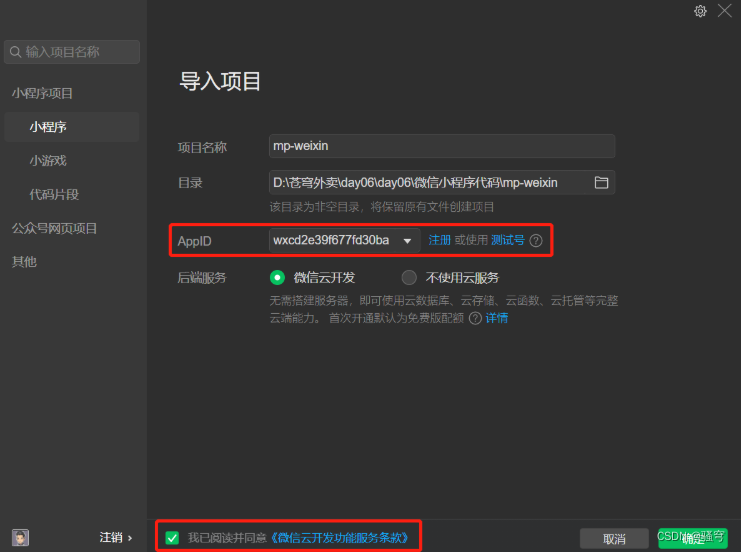
Task: Click the 导入项目 heading text
Action: pyautogui.click(x=220, y=81)
